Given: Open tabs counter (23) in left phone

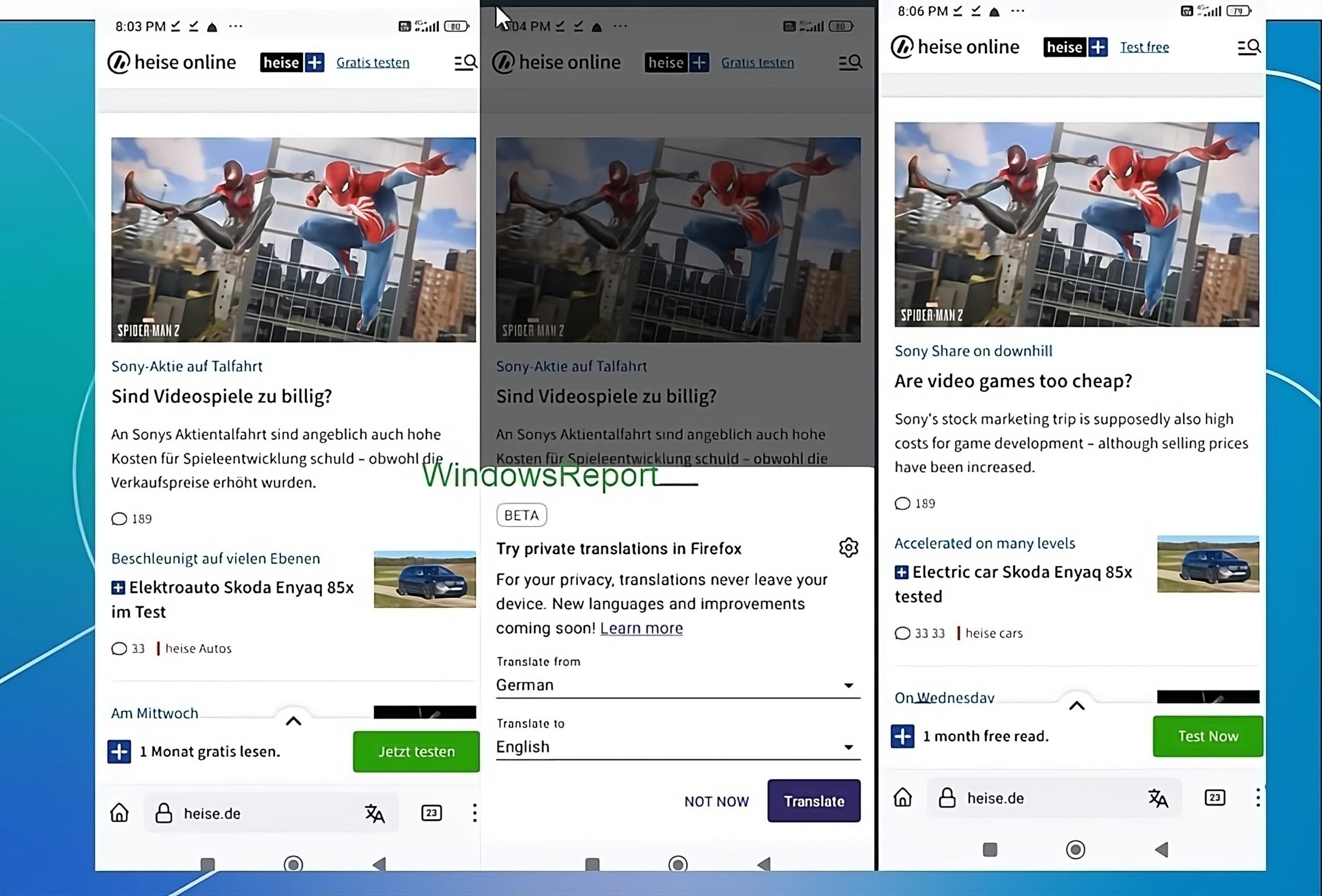Looking at the screenshot, I should tap(431, 813).
